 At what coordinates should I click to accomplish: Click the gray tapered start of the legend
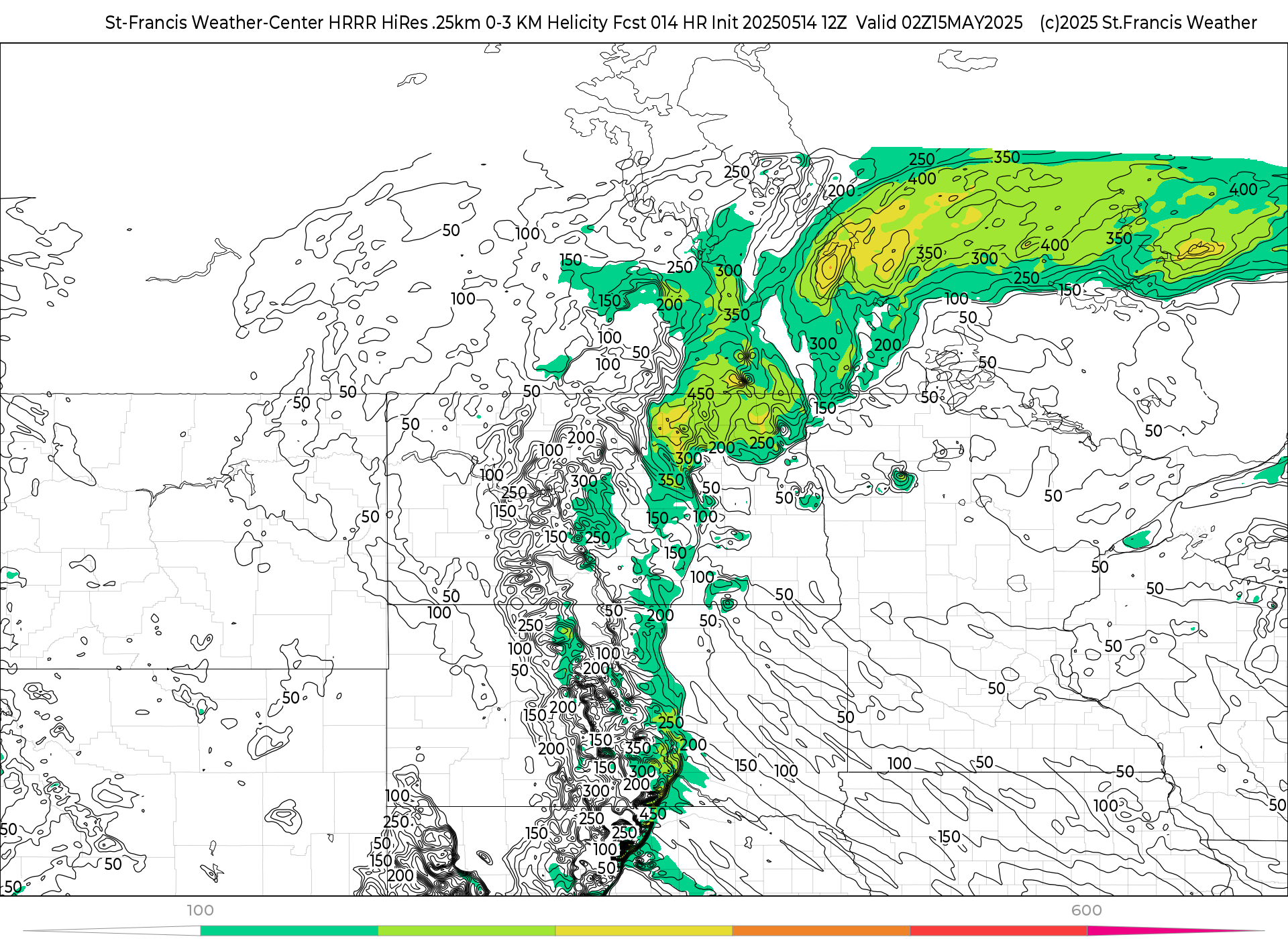click(111, 930)
